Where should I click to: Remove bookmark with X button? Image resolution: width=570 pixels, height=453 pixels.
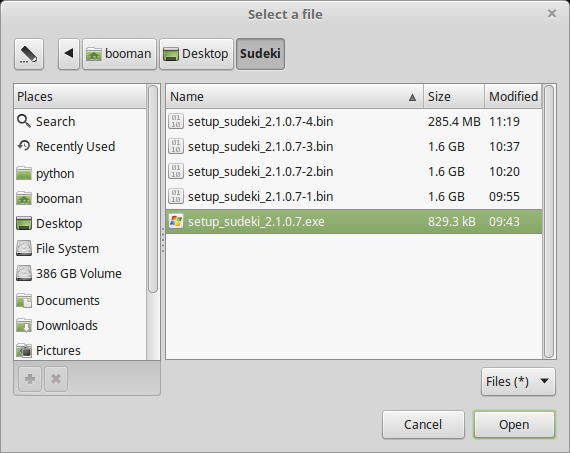click(x=56, y=379)
